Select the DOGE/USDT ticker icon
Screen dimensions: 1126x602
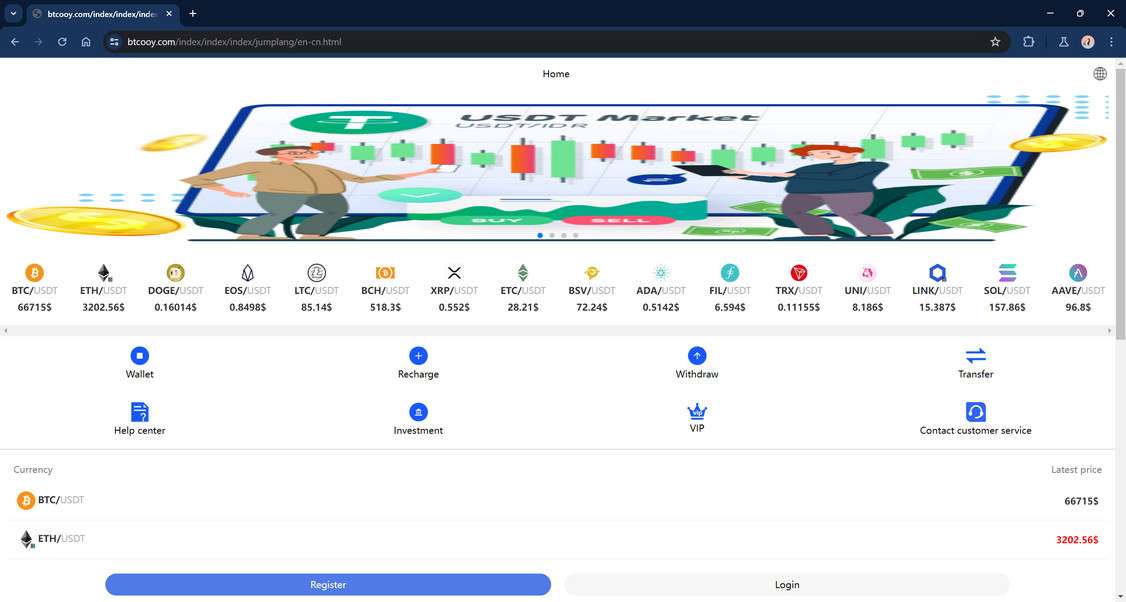(x=175, y=273)
